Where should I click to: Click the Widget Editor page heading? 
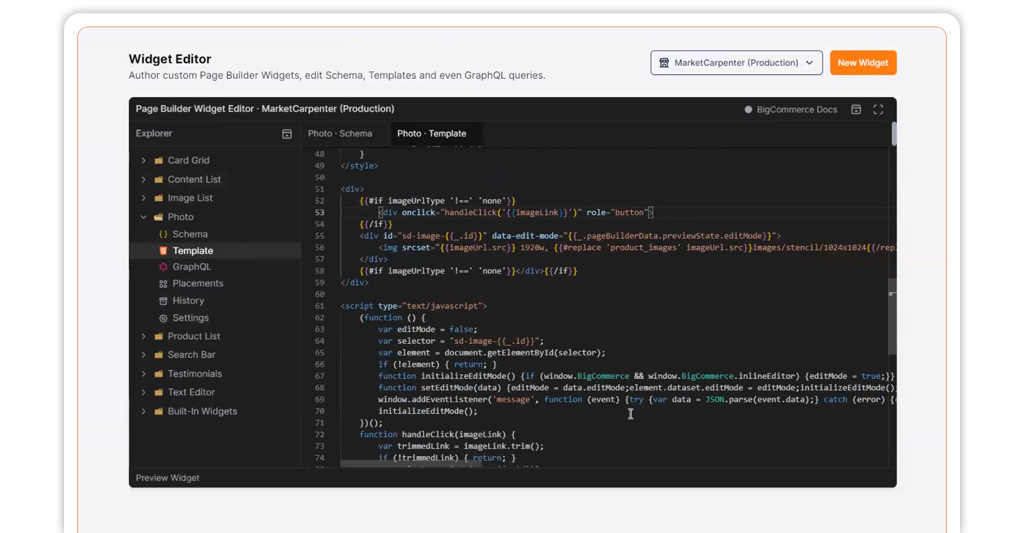170,59
